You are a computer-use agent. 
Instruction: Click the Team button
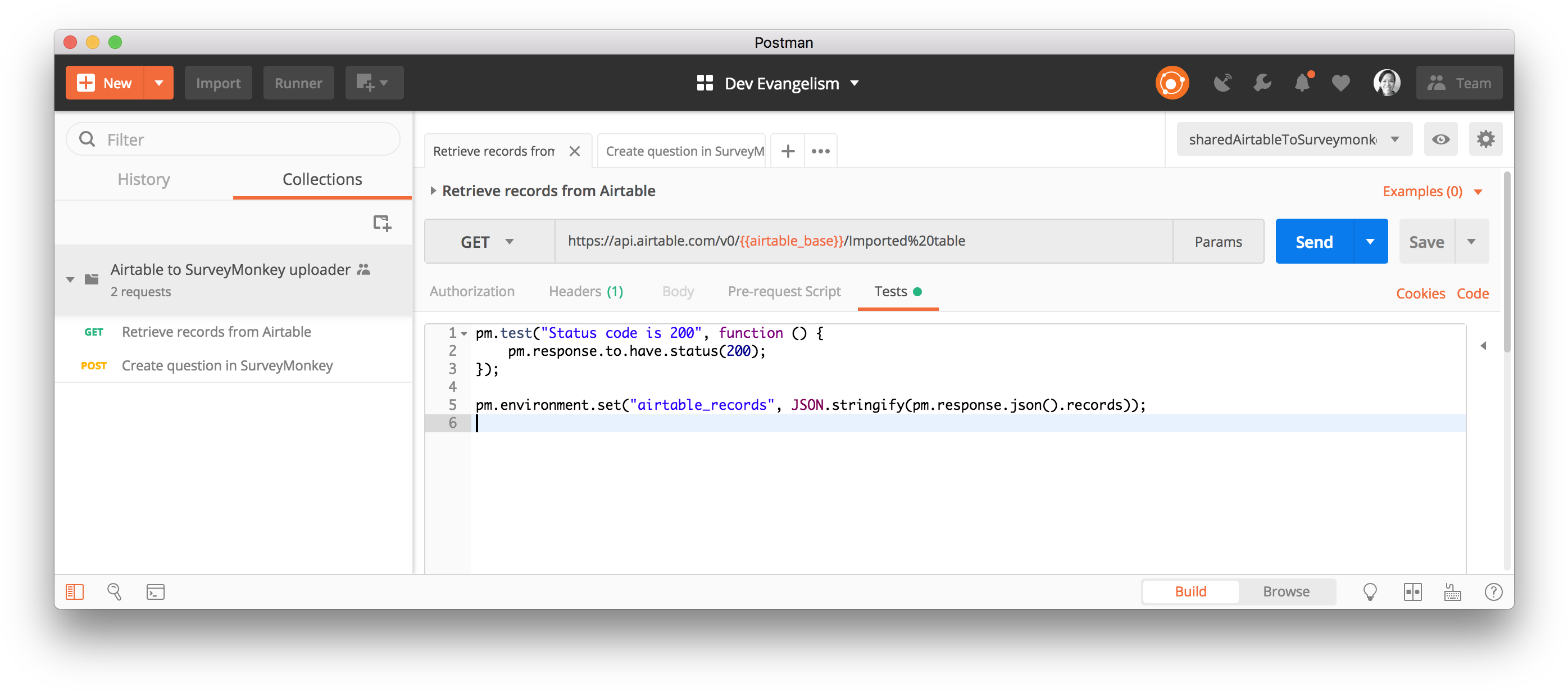(x=1458, y=83)
